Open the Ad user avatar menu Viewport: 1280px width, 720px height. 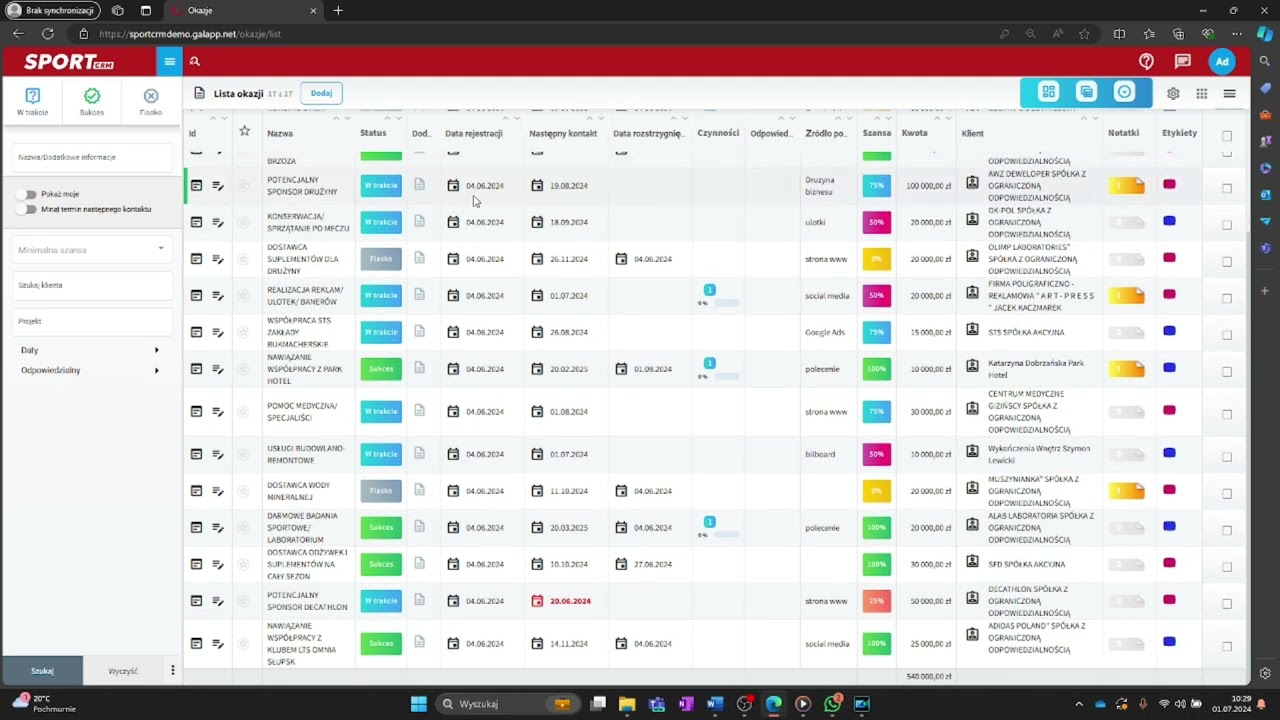coord(1222,62)
